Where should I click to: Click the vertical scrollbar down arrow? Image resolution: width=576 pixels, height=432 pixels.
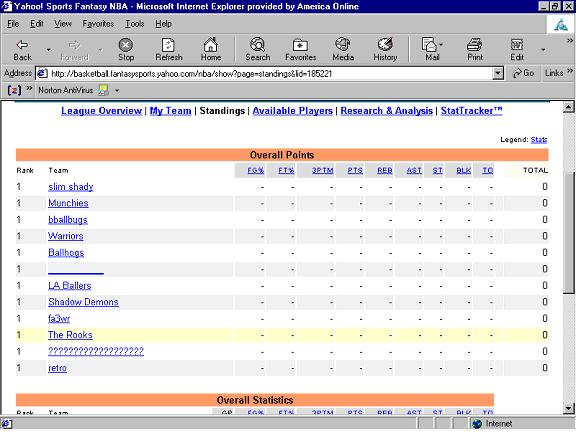click(568, 408)
